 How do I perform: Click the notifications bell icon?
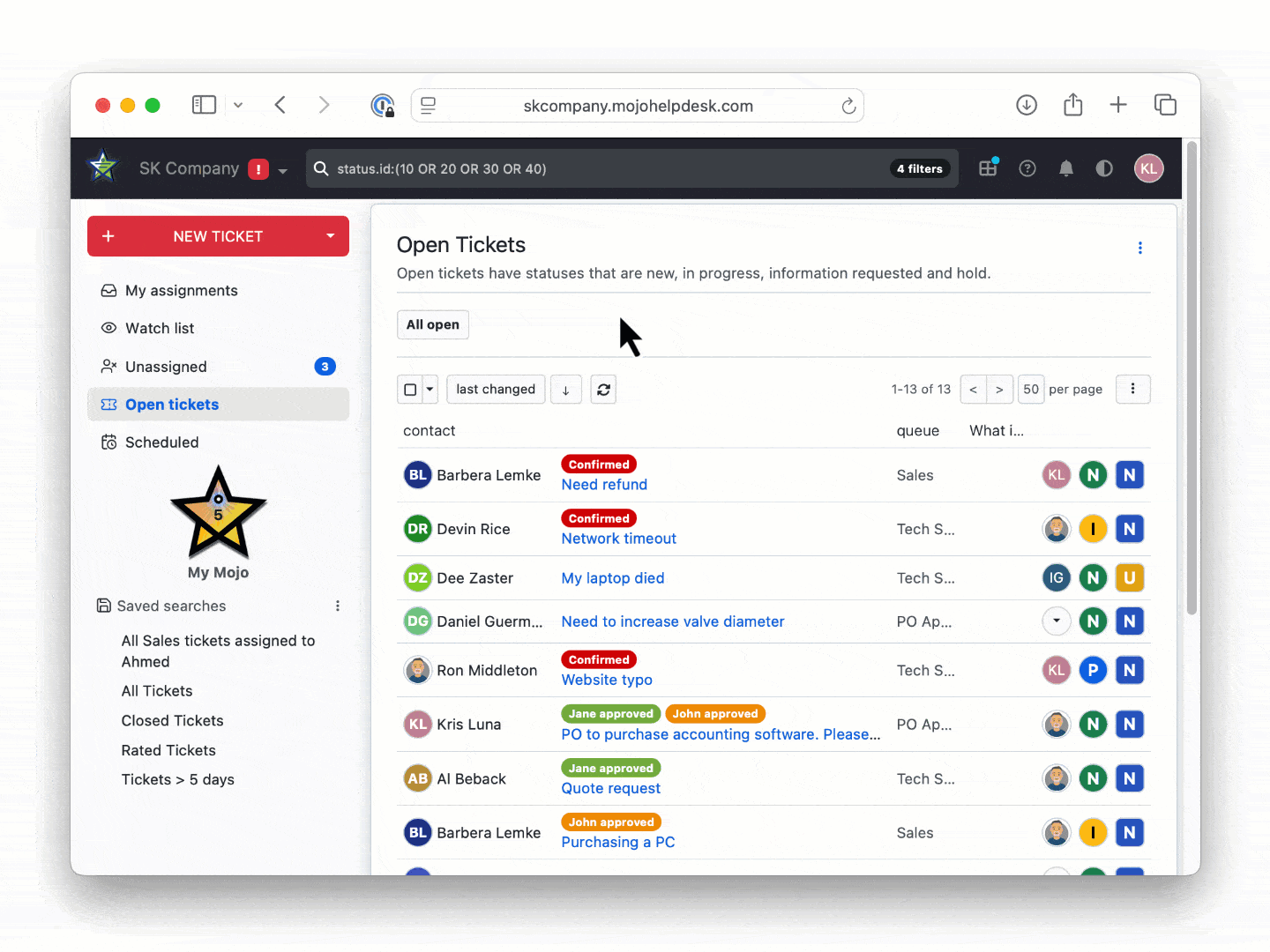tap(1065, 168)
